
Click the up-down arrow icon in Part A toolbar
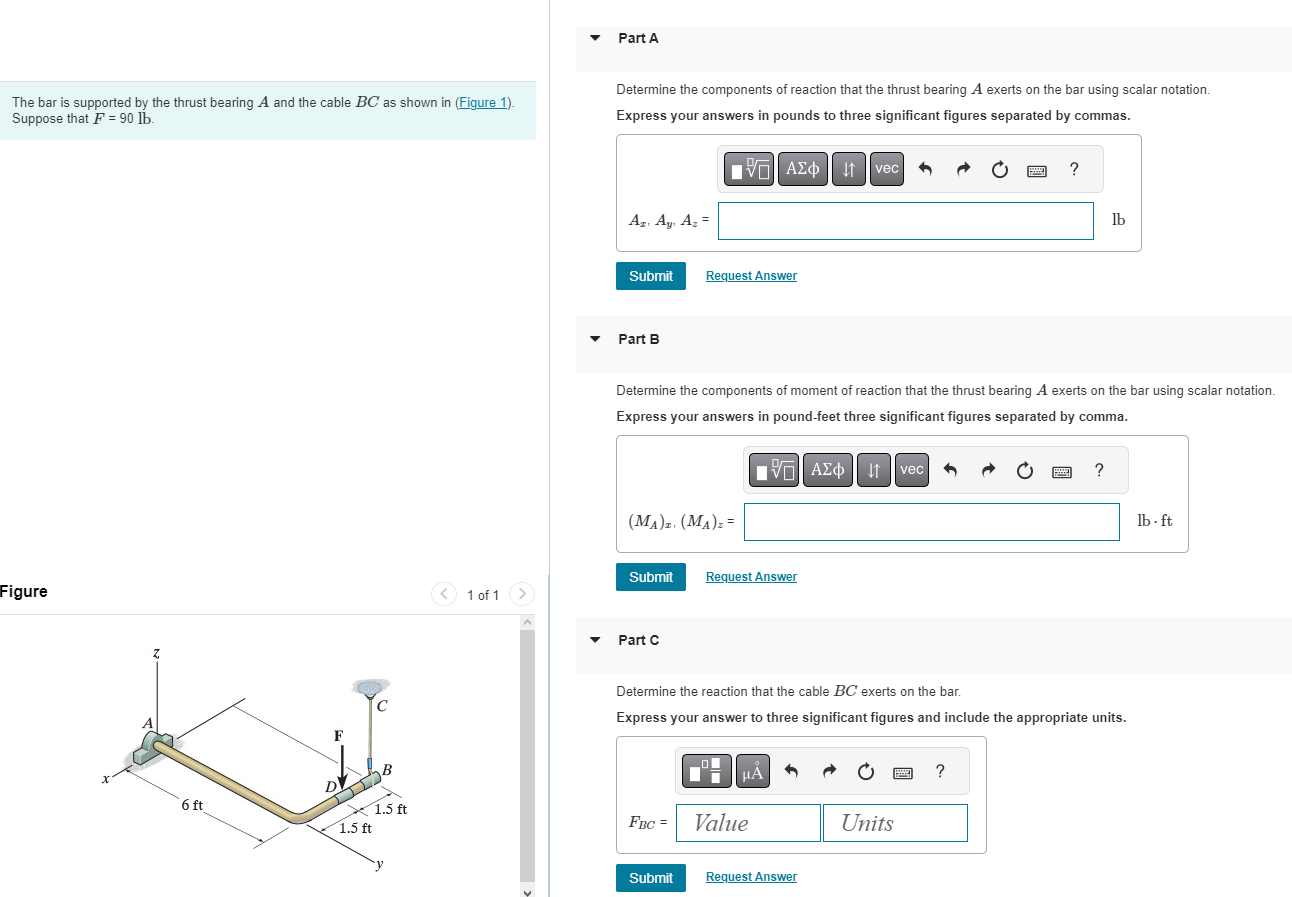tap(848, 168)
